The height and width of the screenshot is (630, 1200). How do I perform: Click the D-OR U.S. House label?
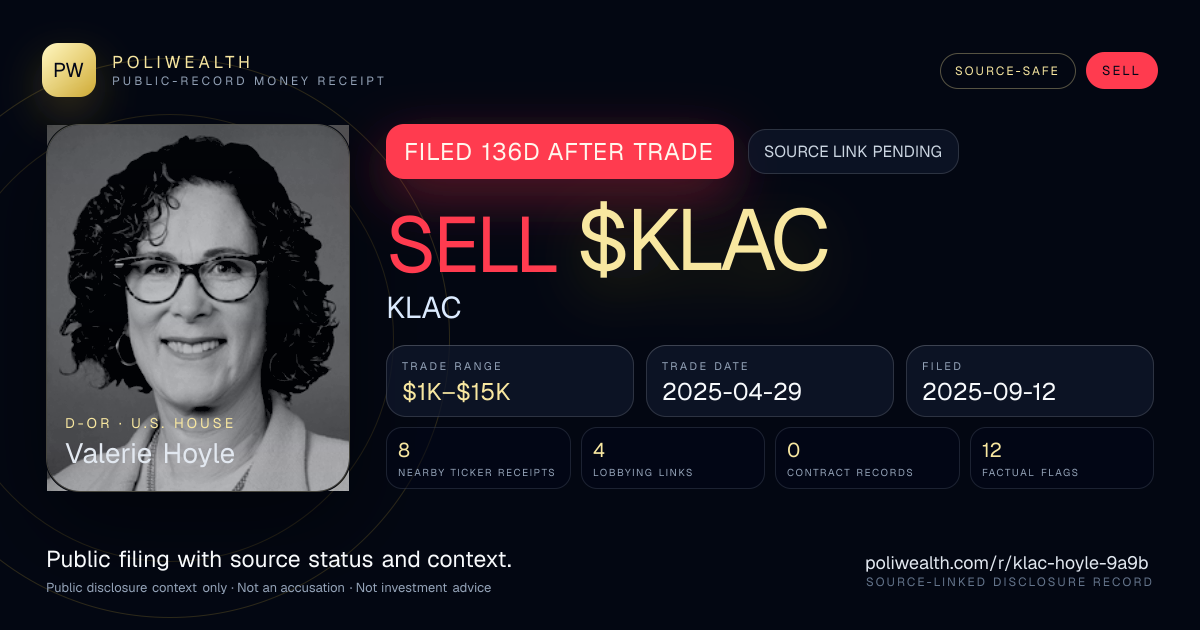pyautogui.click(x=150, y=424)
